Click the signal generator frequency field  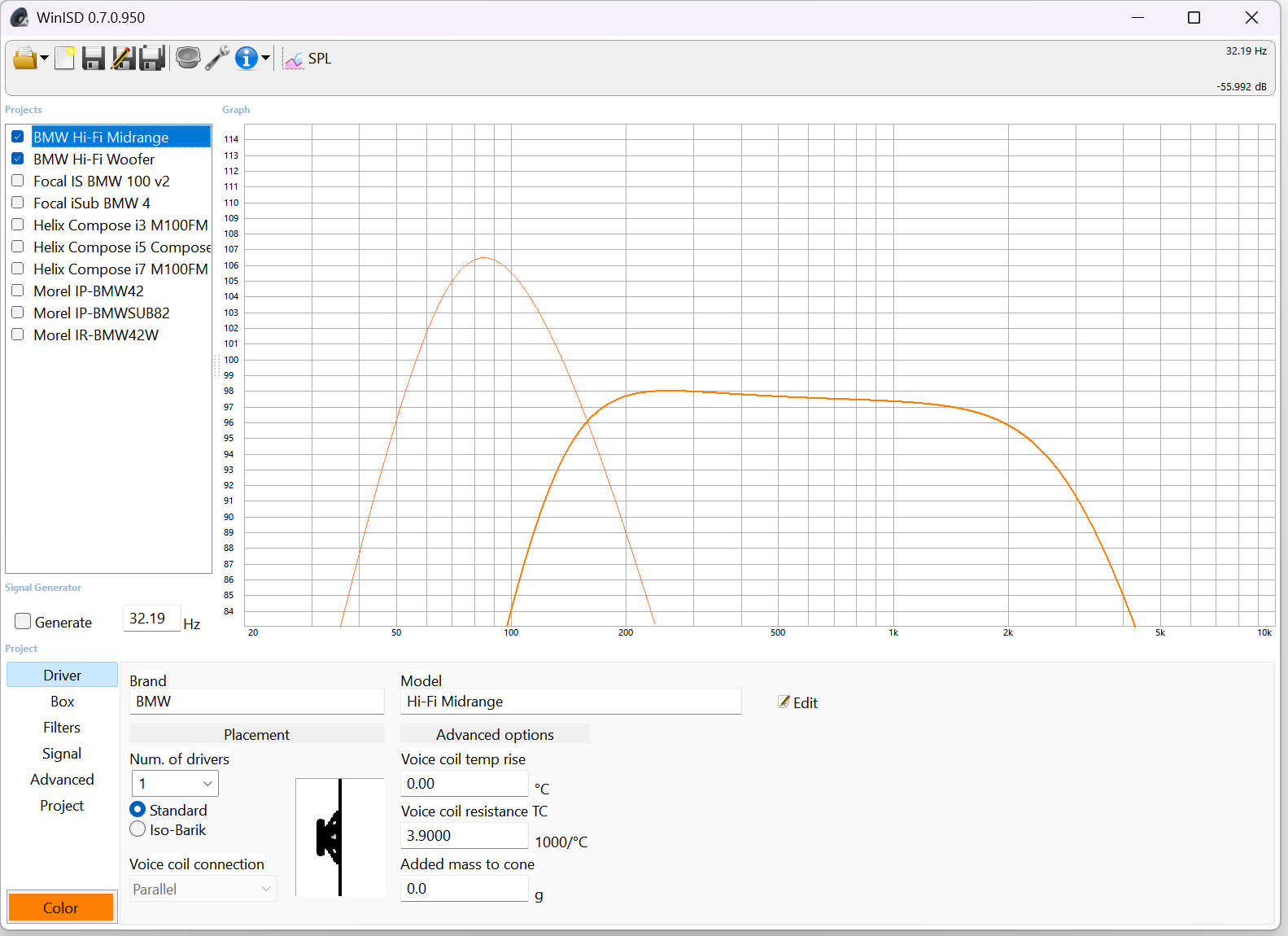click(x=151, y=619)
